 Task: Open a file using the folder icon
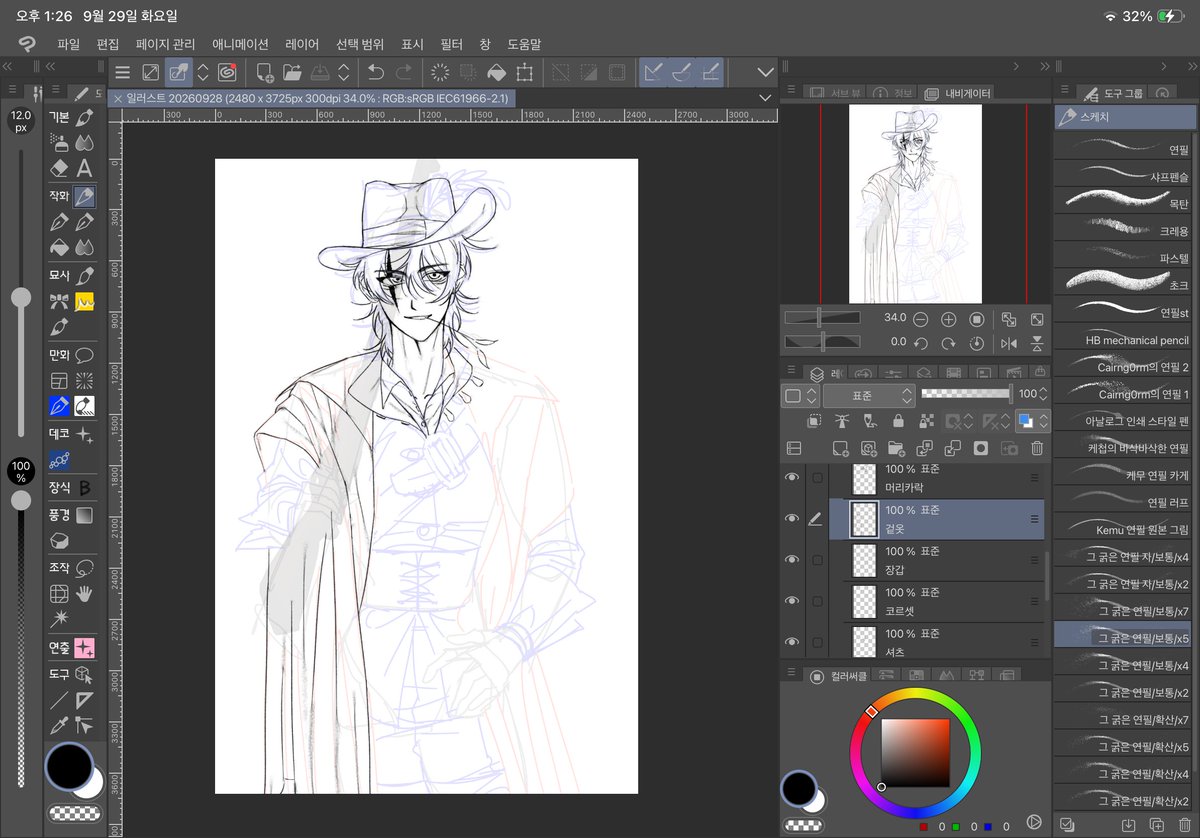click(x=292, y=72)
